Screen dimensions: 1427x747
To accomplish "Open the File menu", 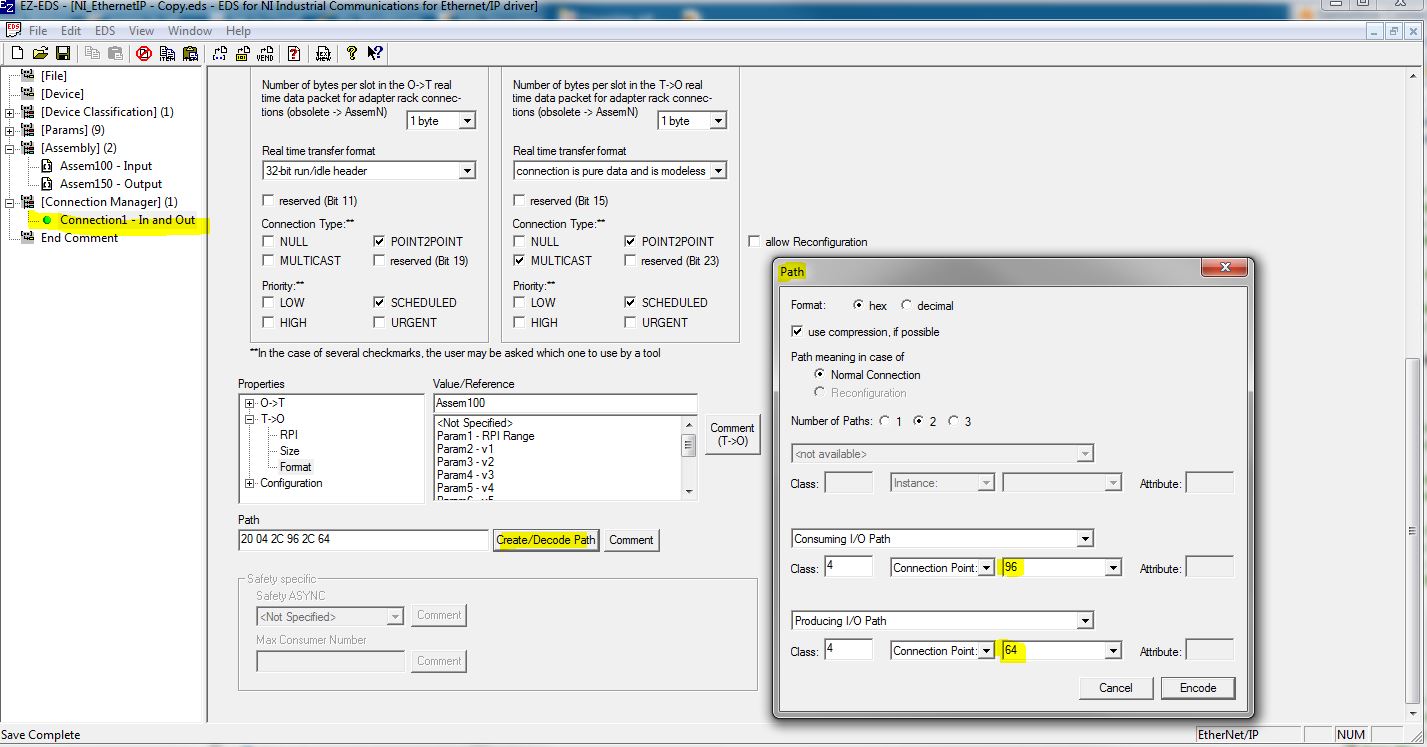I will click(x=38, y=31).
